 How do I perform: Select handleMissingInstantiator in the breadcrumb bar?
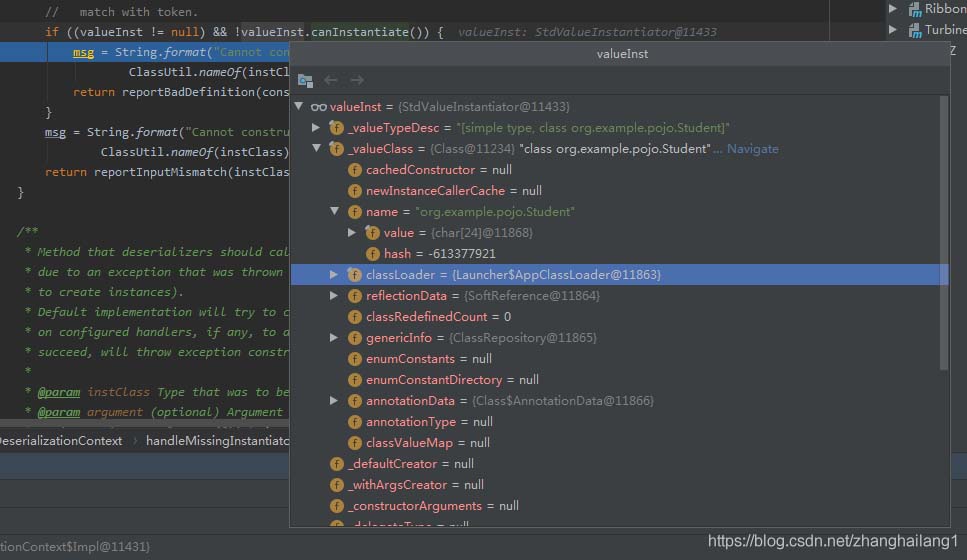tap(218, 441)
